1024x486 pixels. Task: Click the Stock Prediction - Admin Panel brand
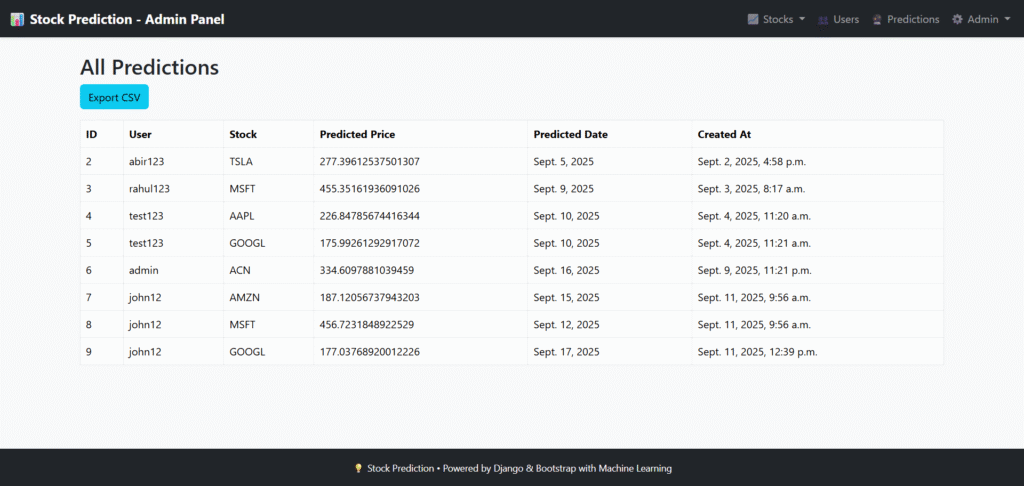[x=118, y=20]
